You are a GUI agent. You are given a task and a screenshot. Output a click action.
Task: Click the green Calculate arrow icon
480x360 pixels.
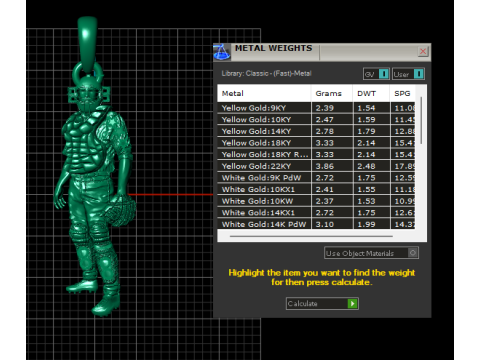point(352,303)
